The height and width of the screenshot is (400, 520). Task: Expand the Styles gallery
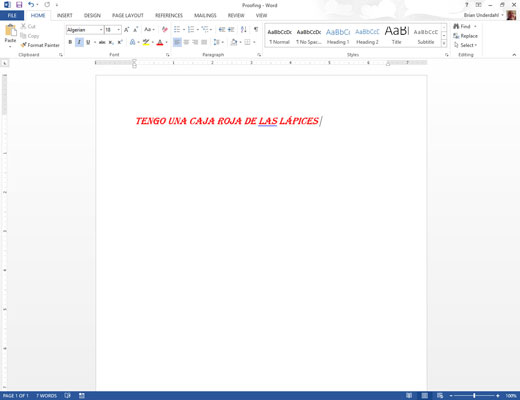444,43
